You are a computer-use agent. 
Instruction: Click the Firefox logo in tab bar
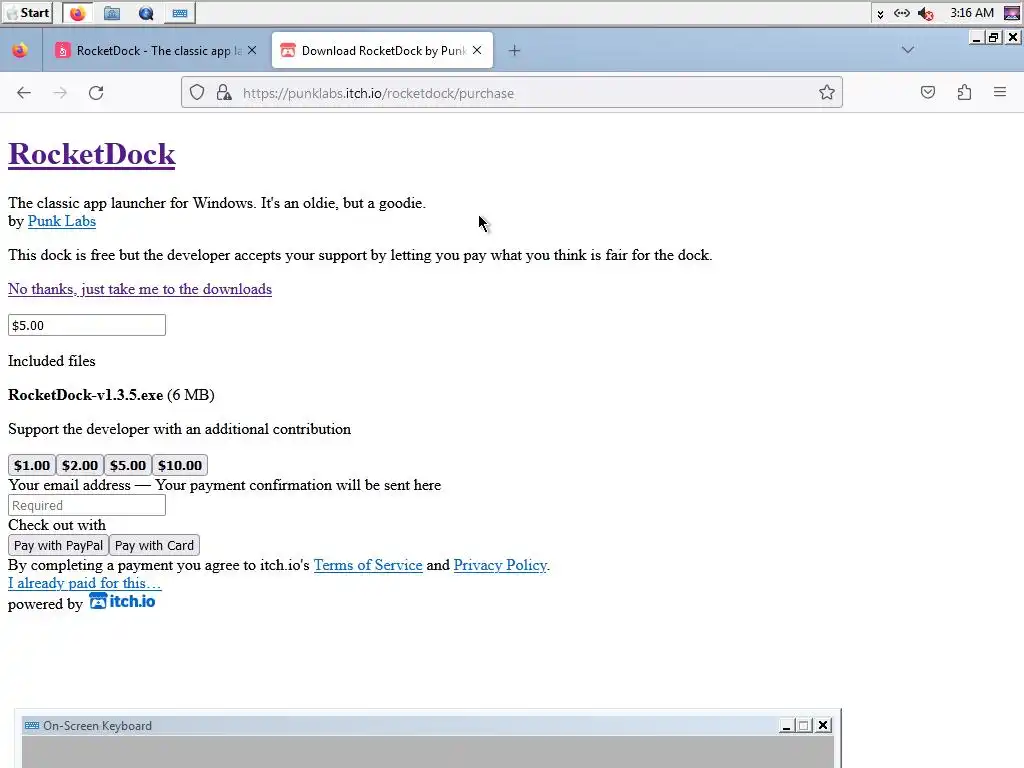click(x=20, y=50)
